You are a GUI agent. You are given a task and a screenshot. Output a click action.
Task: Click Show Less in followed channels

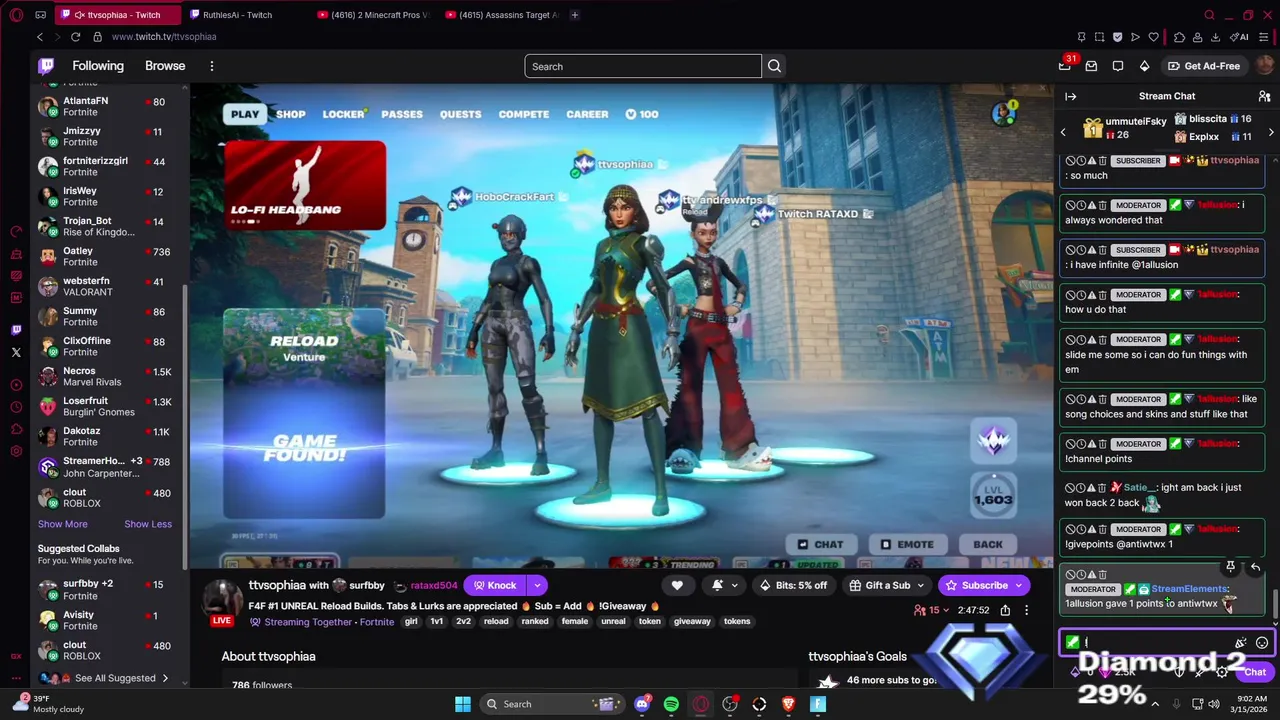coord(148,524)
